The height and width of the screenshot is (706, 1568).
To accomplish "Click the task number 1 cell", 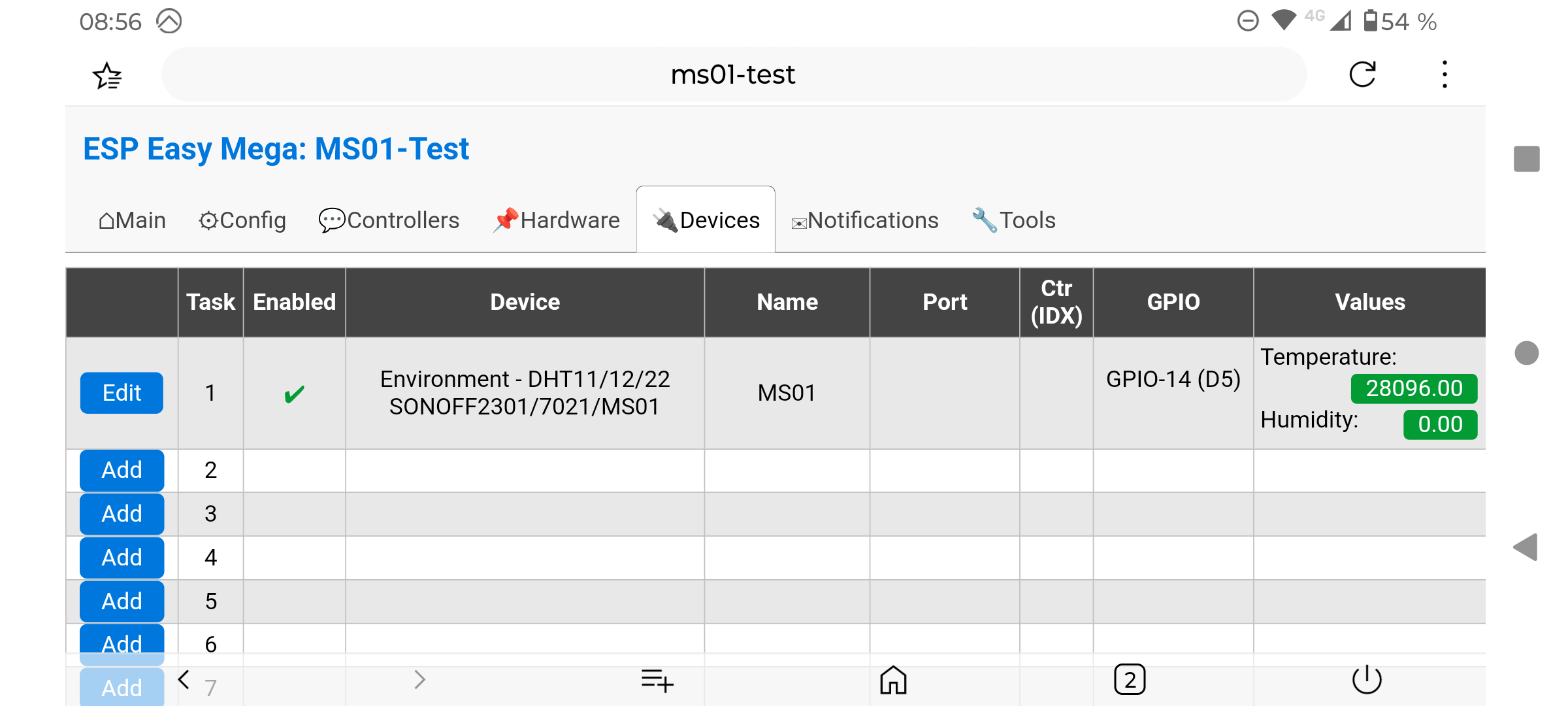I will coord(210,393).
